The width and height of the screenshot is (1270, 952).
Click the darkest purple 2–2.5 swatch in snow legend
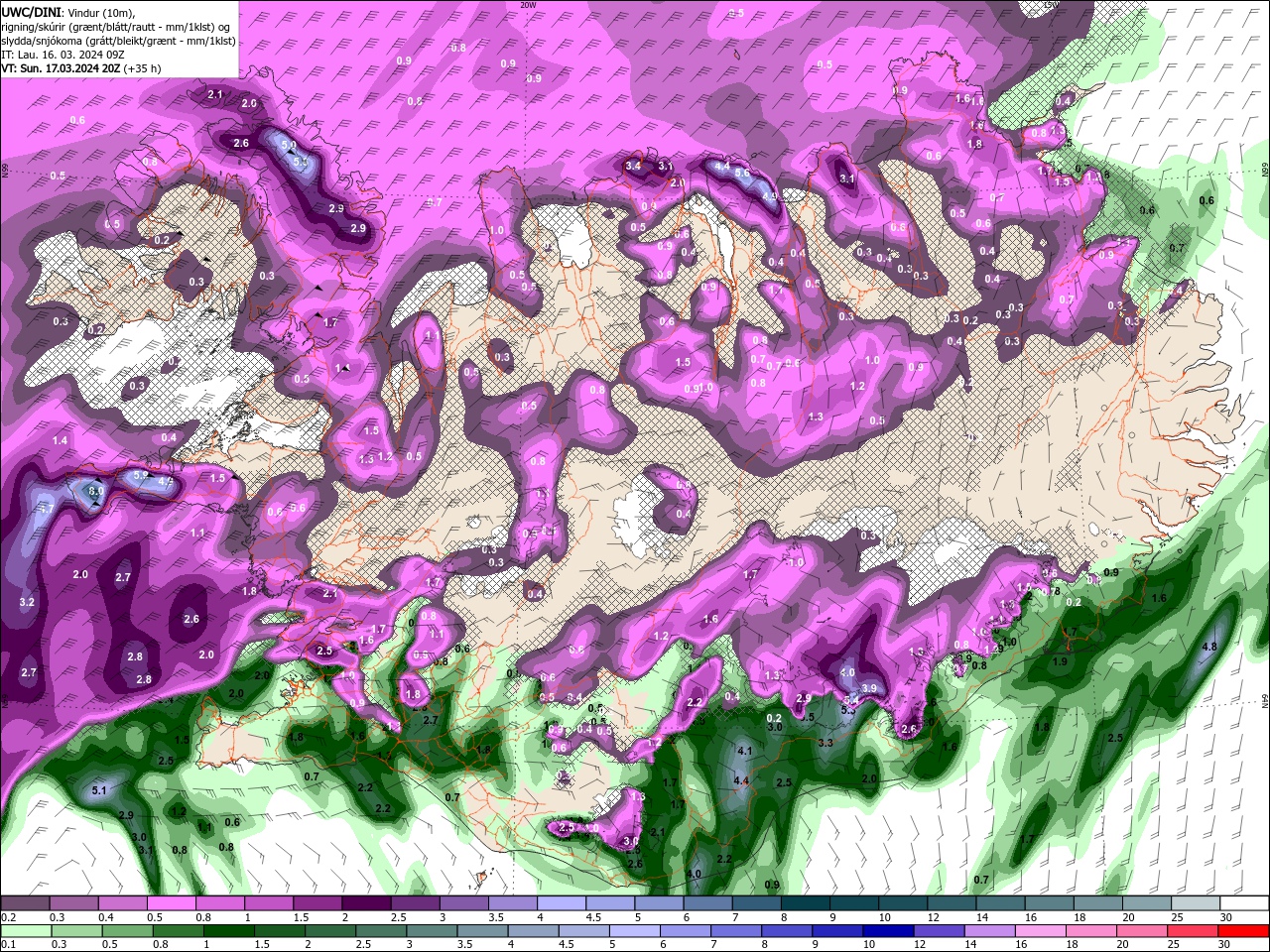[367, 903]
